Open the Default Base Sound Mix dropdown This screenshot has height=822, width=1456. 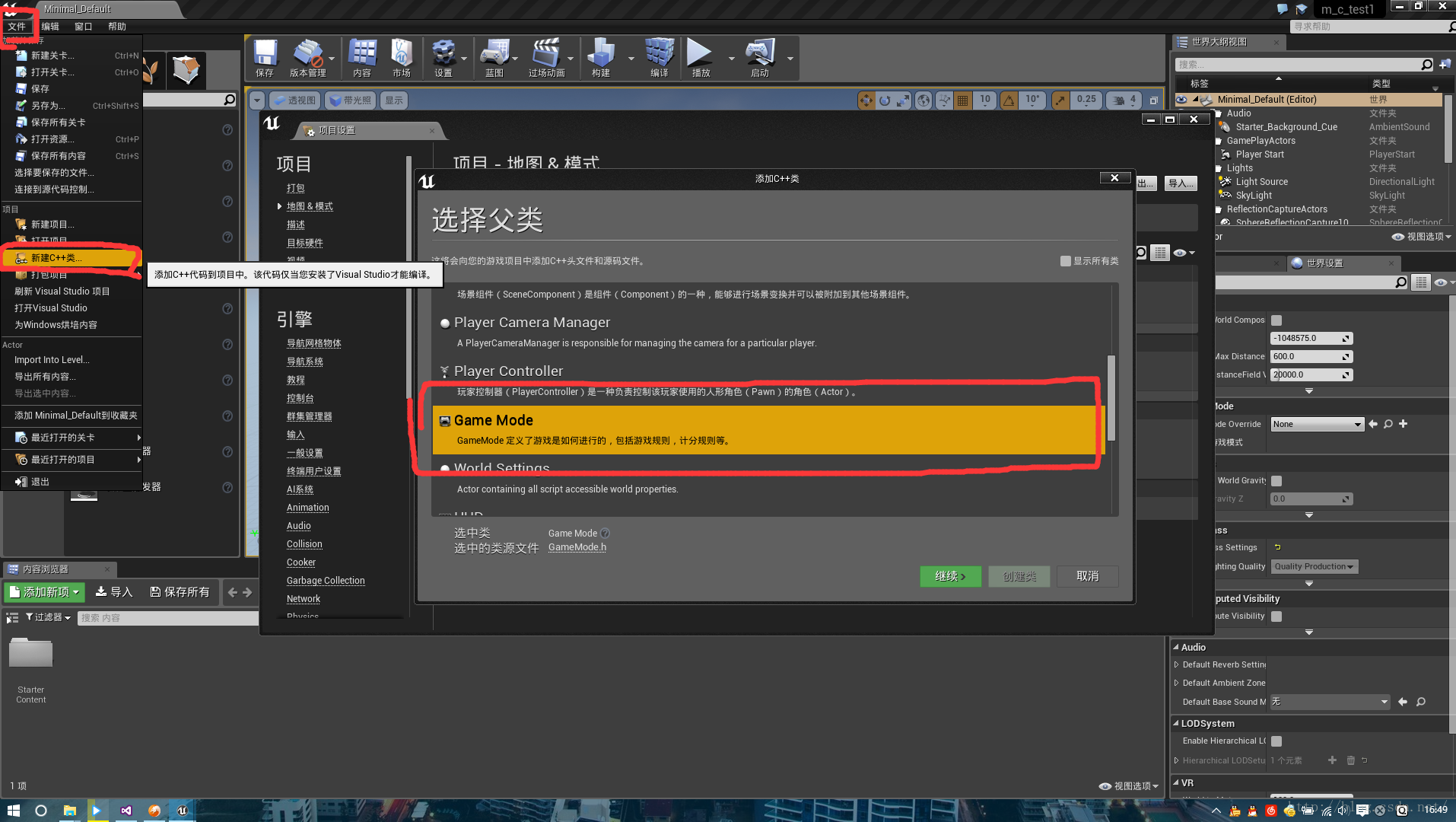coord(1330,702)
